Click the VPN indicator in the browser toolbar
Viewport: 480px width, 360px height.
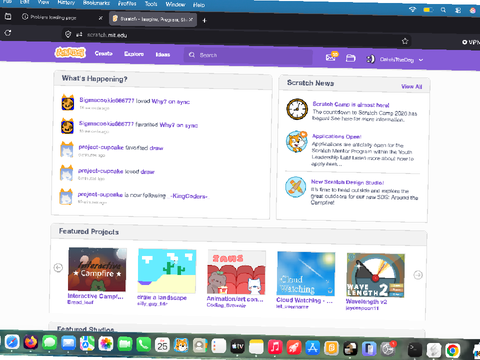tap(471, 42)
